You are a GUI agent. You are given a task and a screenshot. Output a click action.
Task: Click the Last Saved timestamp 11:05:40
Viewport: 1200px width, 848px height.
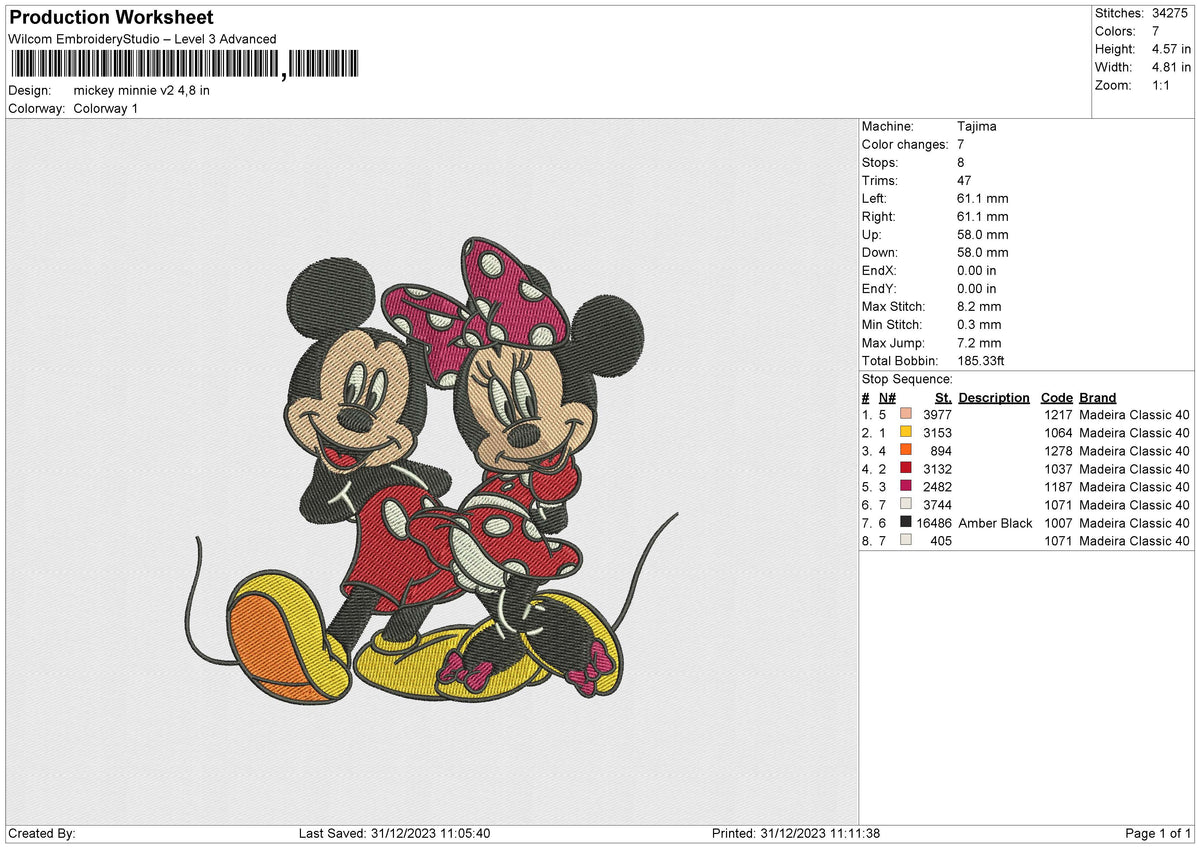click(x=464, y=833)
